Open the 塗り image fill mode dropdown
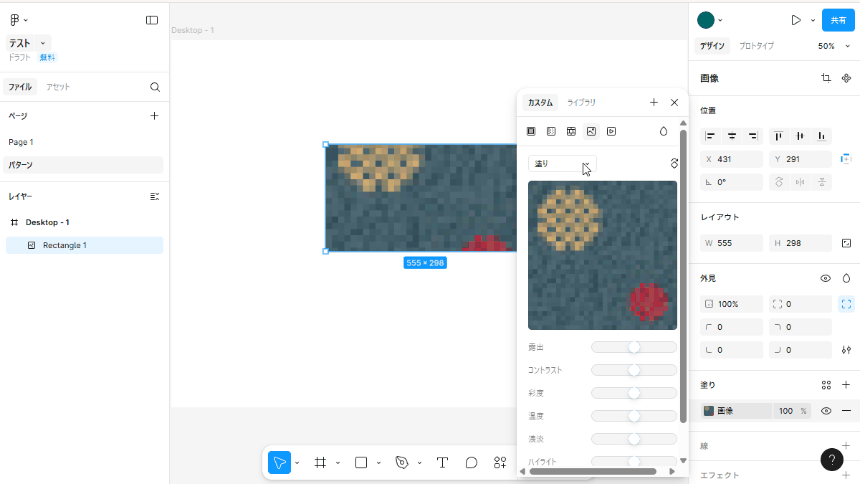 (x=562, y=164)
